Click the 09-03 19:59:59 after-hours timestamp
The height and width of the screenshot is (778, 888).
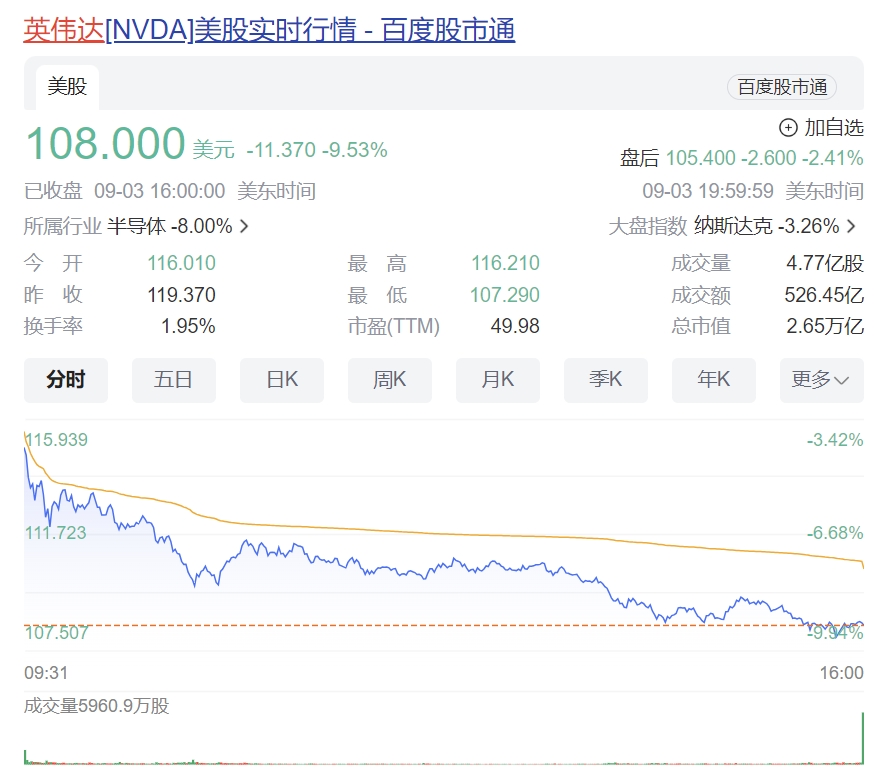(707, 191)
